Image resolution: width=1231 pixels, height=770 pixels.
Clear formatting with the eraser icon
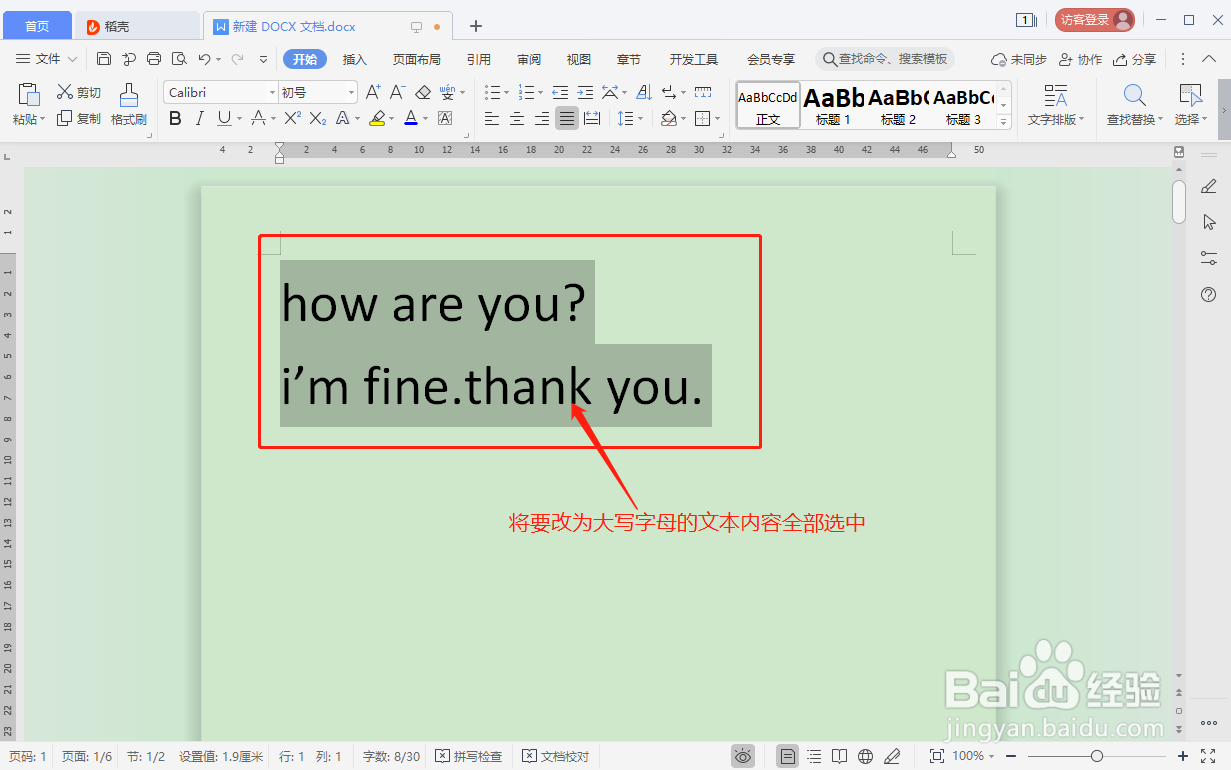pyautogui.click(x=422, y=92)
